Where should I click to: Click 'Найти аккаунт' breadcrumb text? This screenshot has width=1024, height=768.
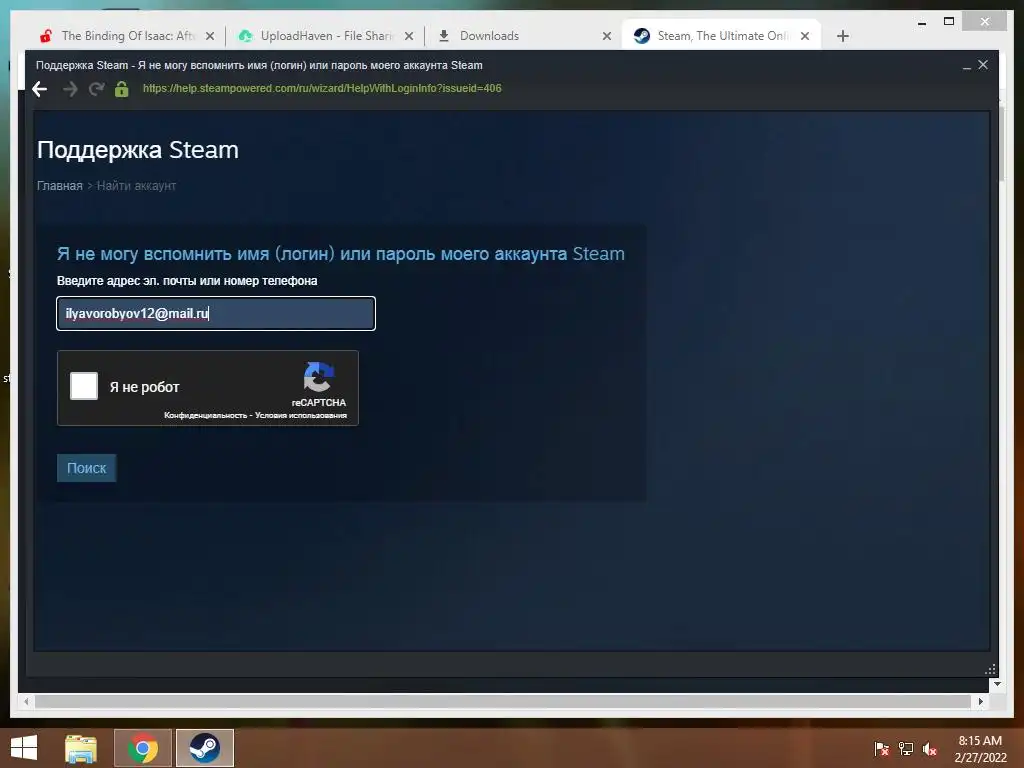[136, 185]
